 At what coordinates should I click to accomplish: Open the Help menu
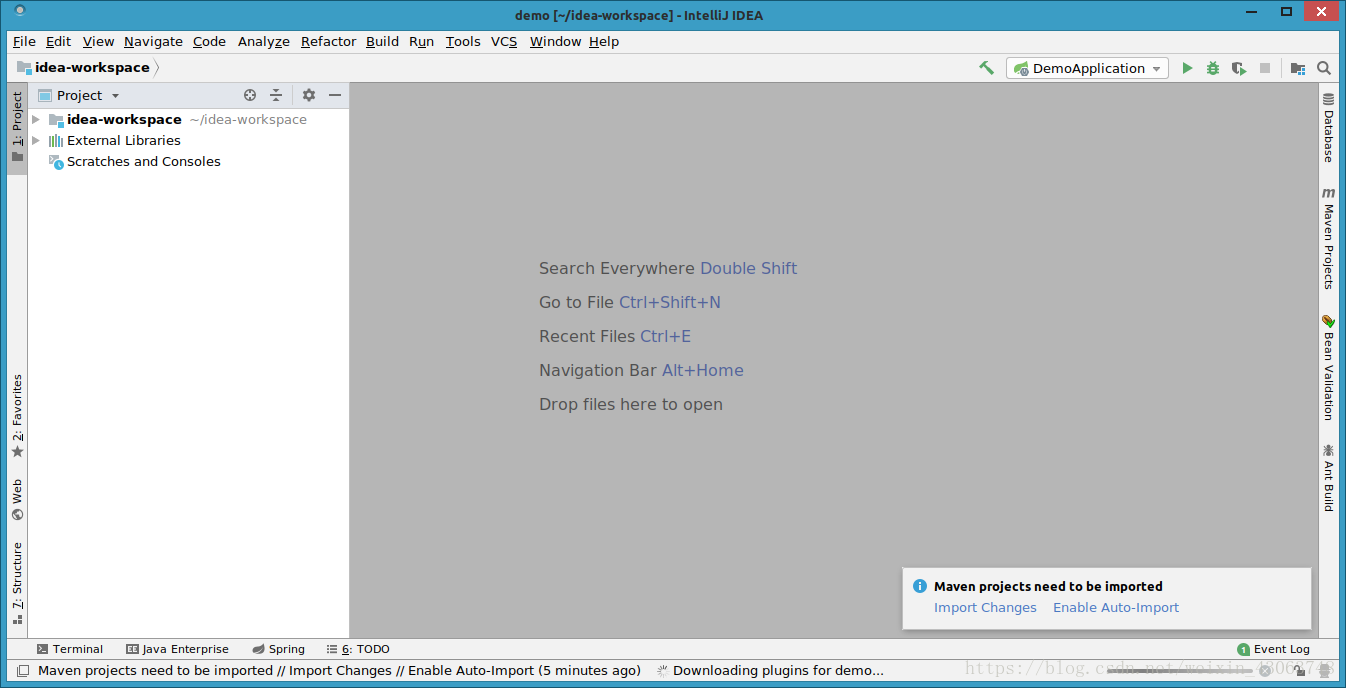(x=604, y=41)
